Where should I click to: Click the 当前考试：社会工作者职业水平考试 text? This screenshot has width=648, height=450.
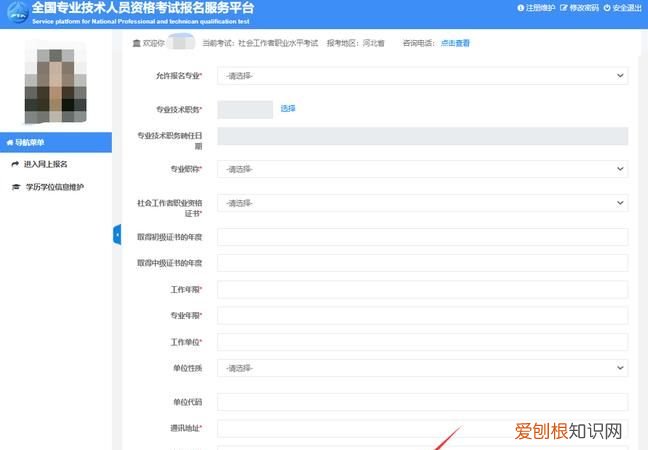point(260,43)
